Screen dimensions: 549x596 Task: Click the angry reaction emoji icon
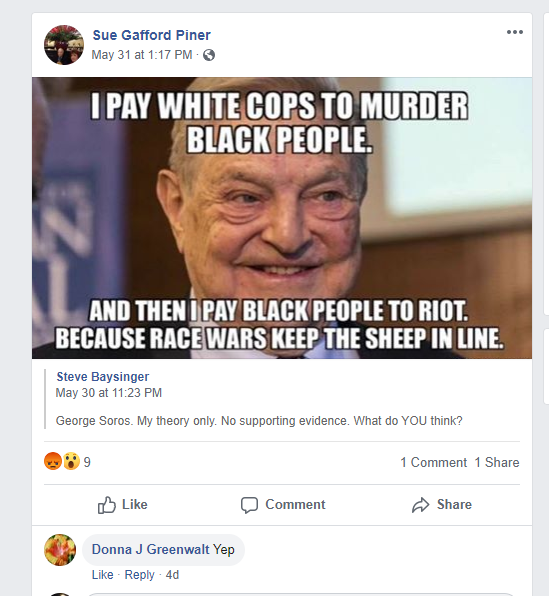(x=53, y=461)
